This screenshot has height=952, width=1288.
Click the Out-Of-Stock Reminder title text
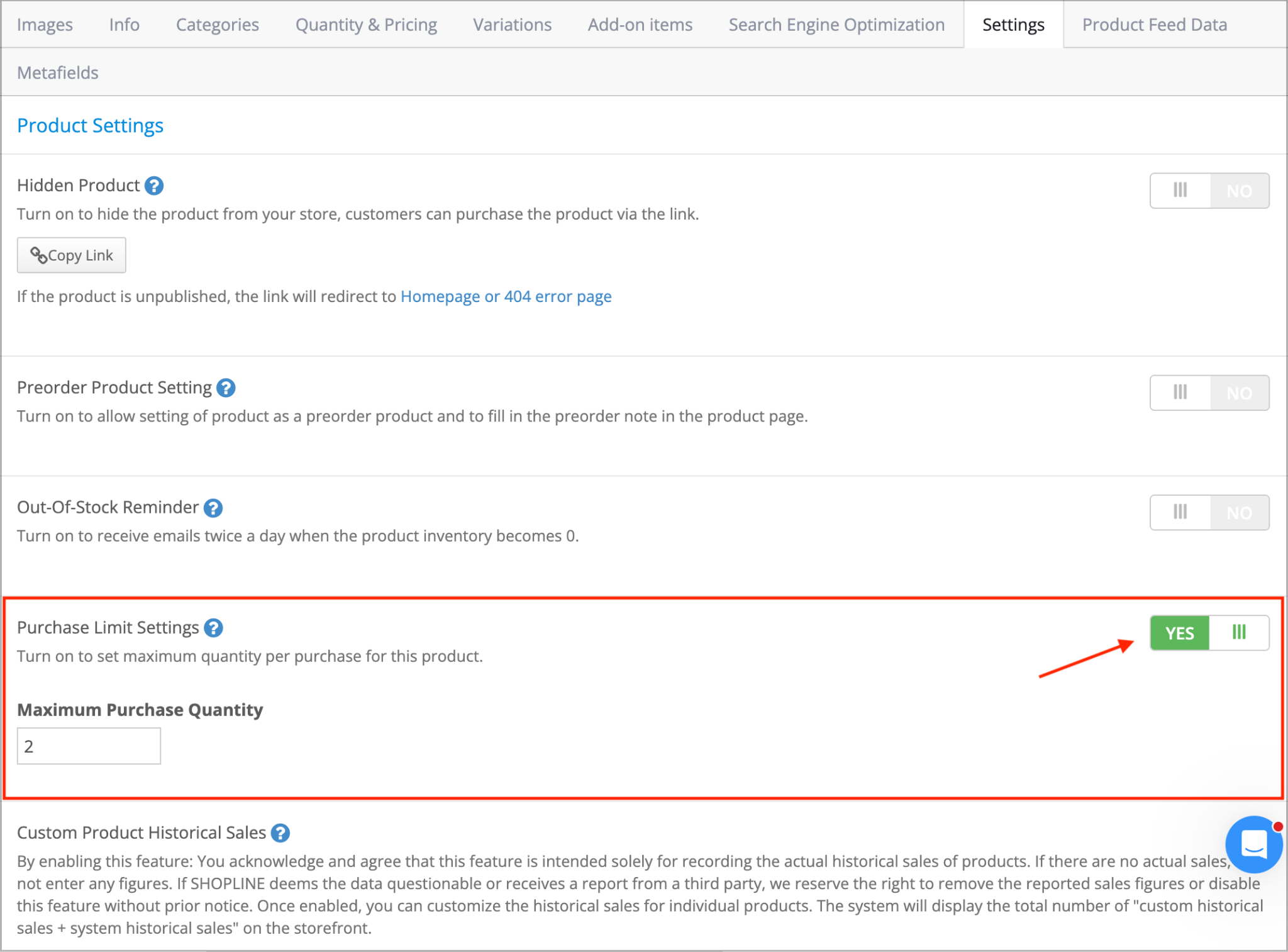[108, 507]
